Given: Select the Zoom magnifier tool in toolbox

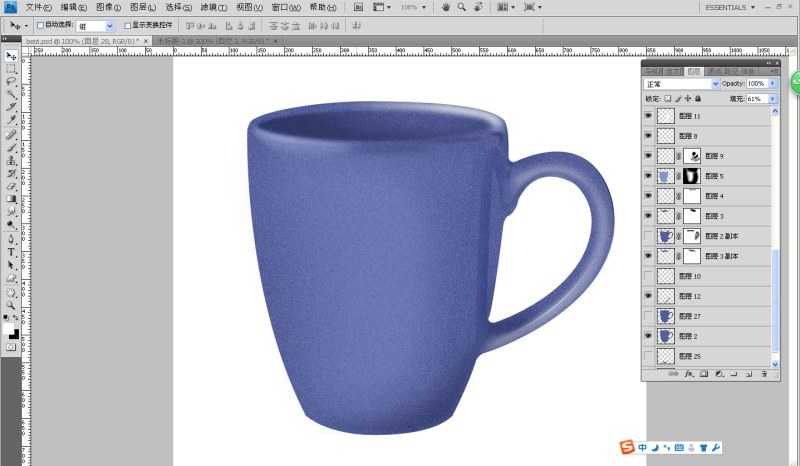Looking at the screenshot, I should [11, 305].
